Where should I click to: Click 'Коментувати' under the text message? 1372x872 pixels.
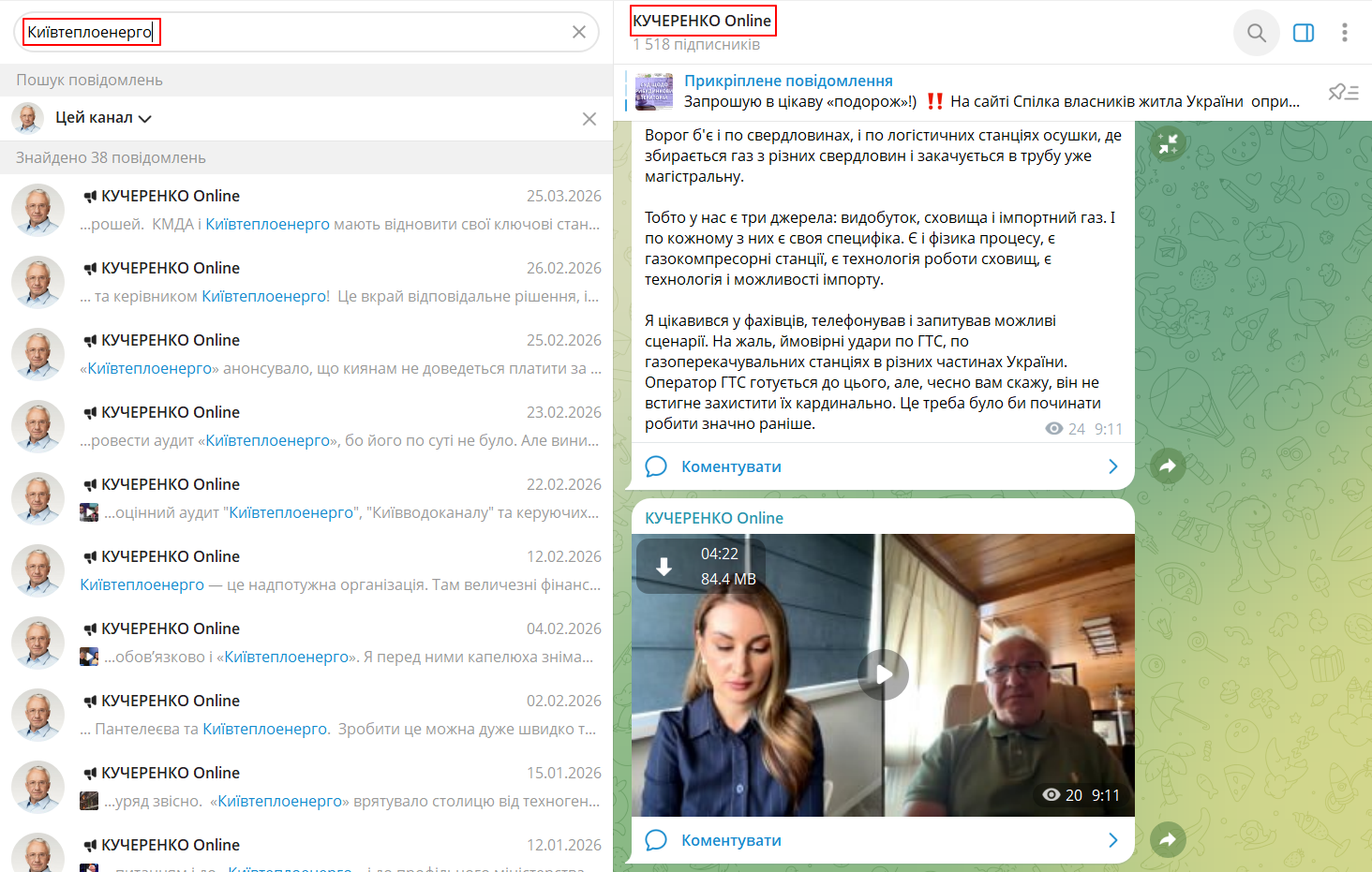point(731,466)
